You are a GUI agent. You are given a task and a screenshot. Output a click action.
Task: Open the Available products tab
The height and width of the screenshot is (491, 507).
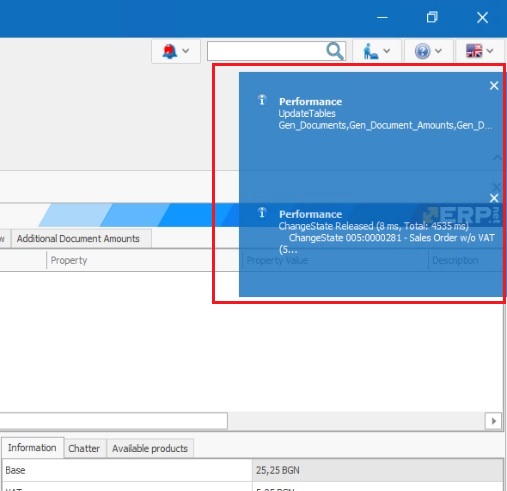tap(150, 448)
